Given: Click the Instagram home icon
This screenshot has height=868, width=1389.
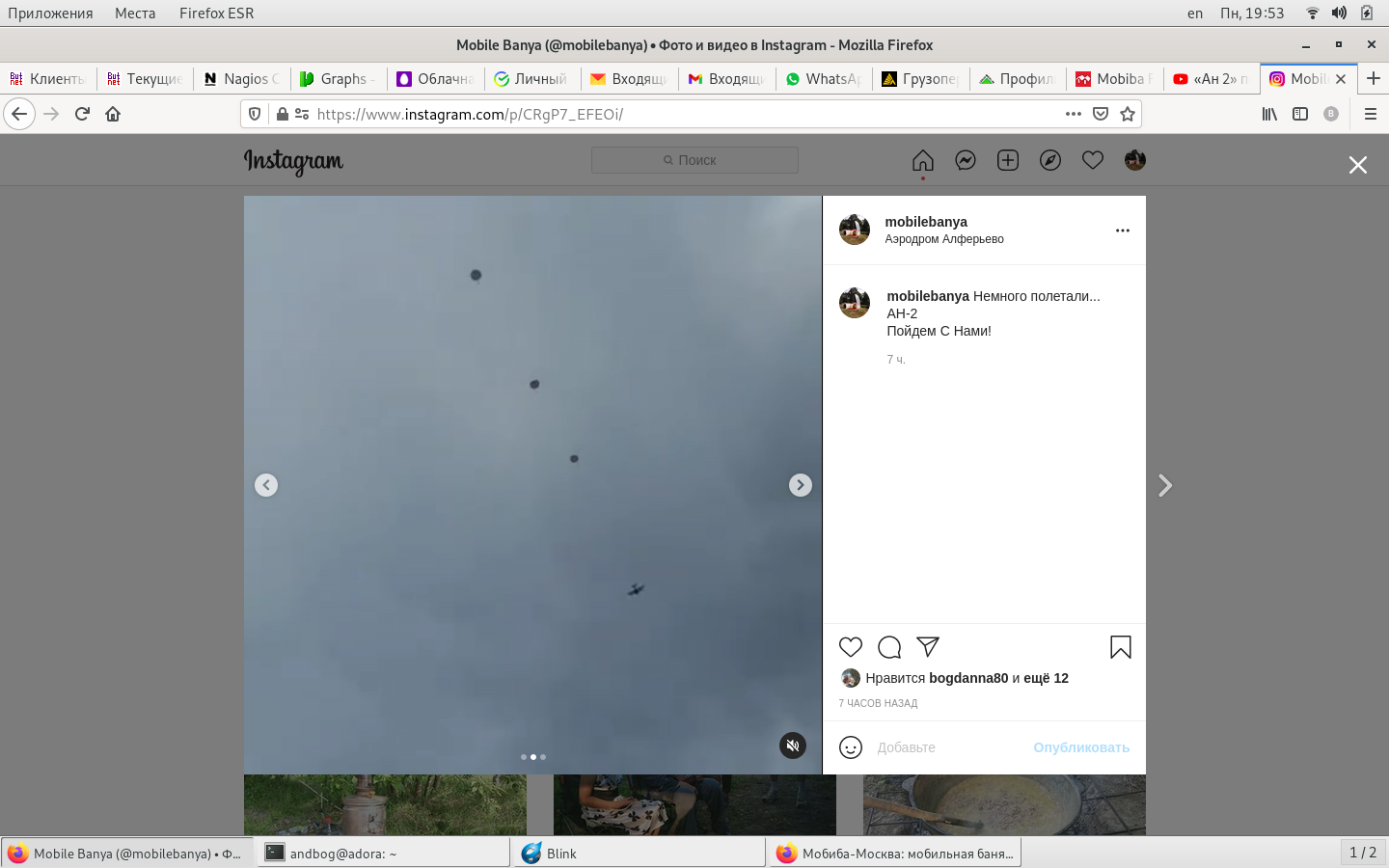Looking at the screenshot, I should pos(922,160).
